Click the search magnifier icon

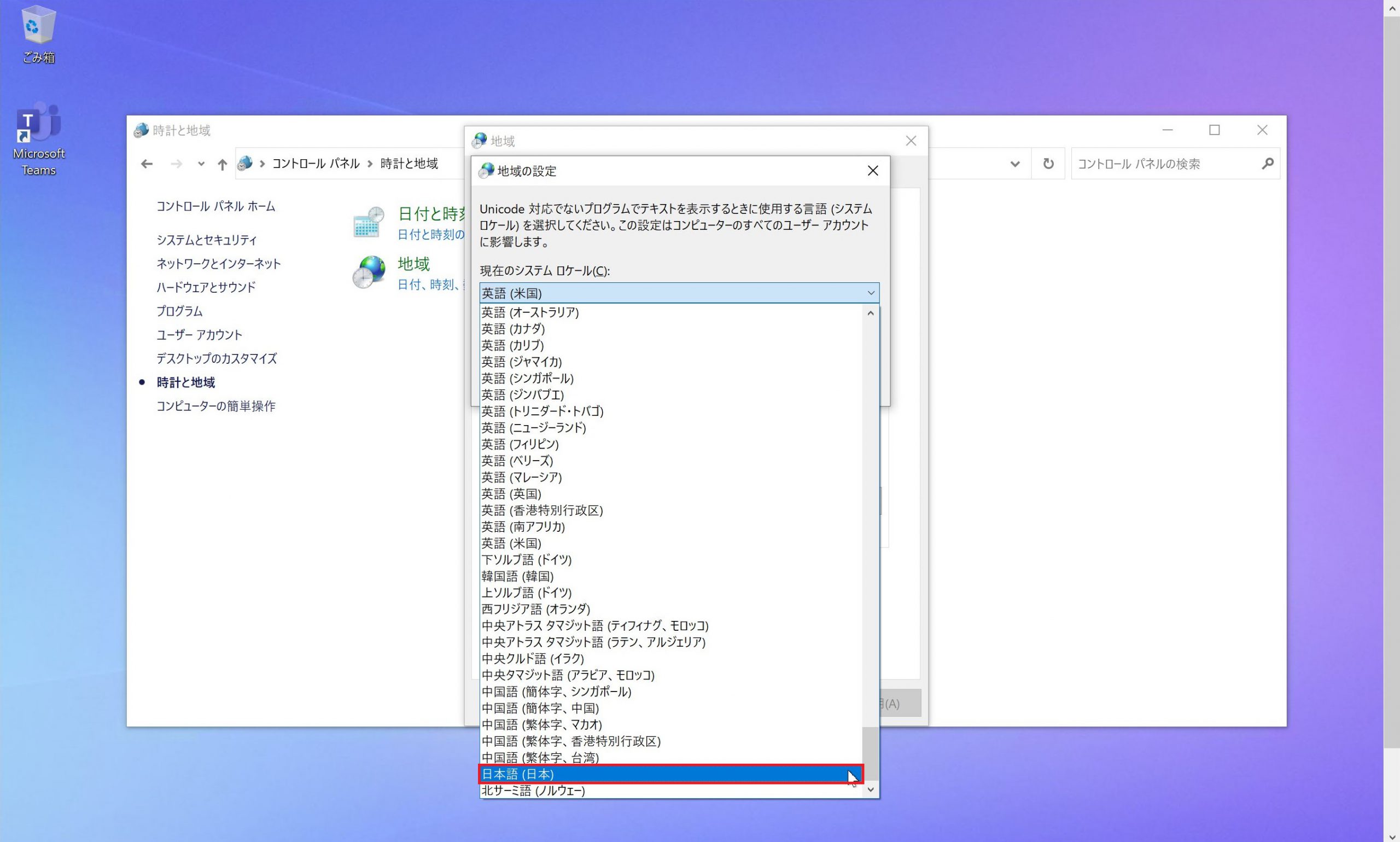pos(1268,164)
